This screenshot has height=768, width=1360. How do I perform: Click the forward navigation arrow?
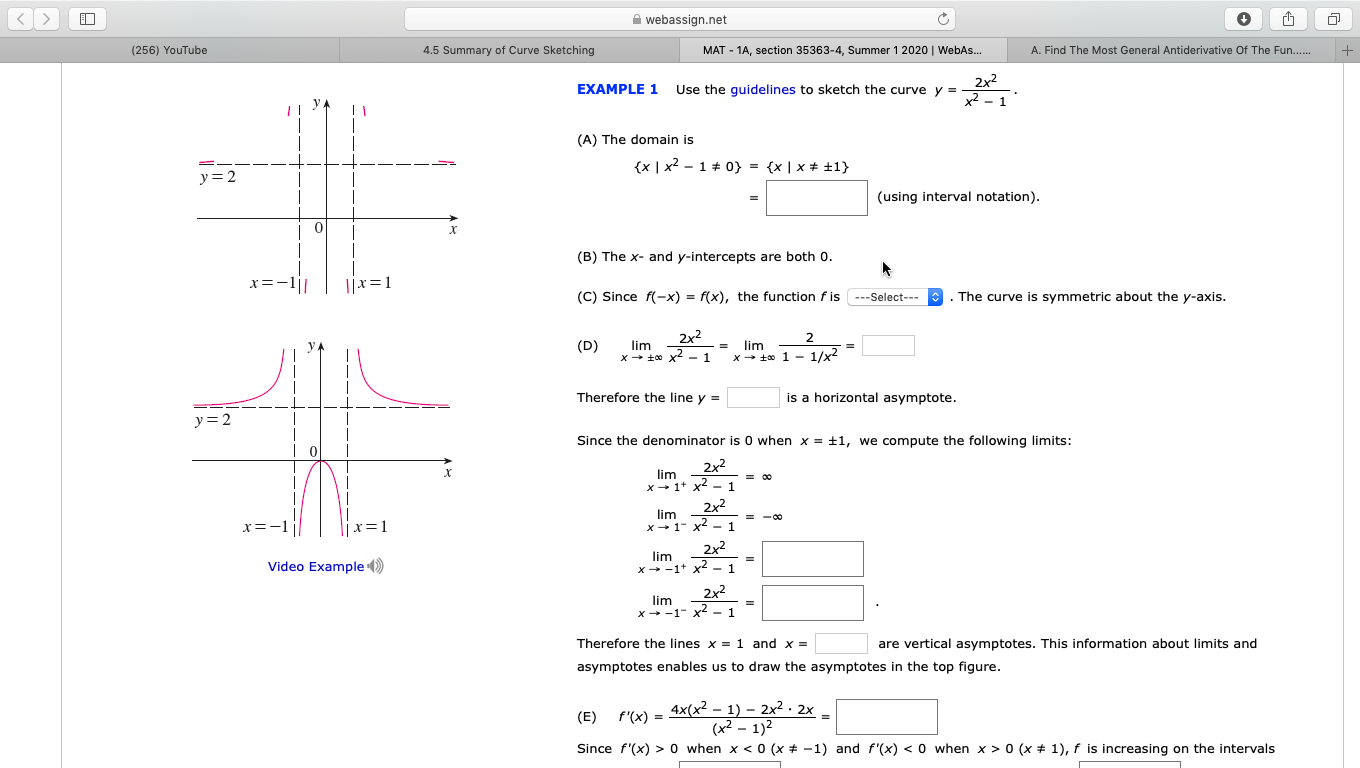pos(46,18)
